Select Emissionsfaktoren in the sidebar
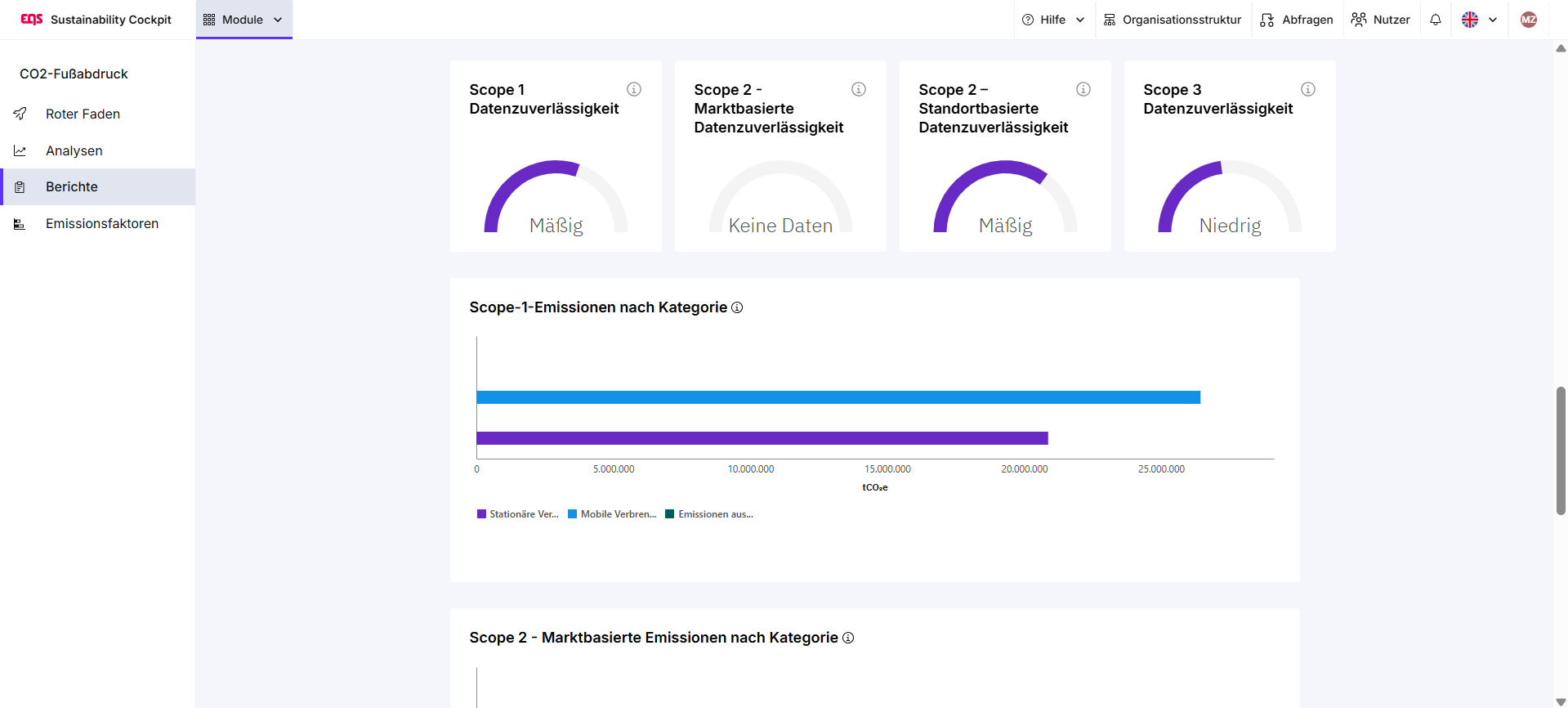The width and height of the screenshot is (1568, 708). pyautogui.click(x=101, y=223)
